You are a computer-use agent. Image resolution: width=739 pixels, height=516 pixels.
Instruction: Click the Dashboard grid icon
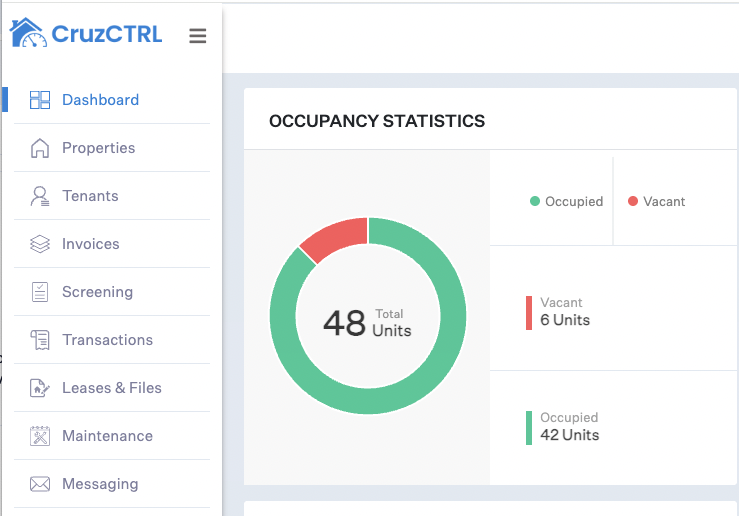[40, 100]
